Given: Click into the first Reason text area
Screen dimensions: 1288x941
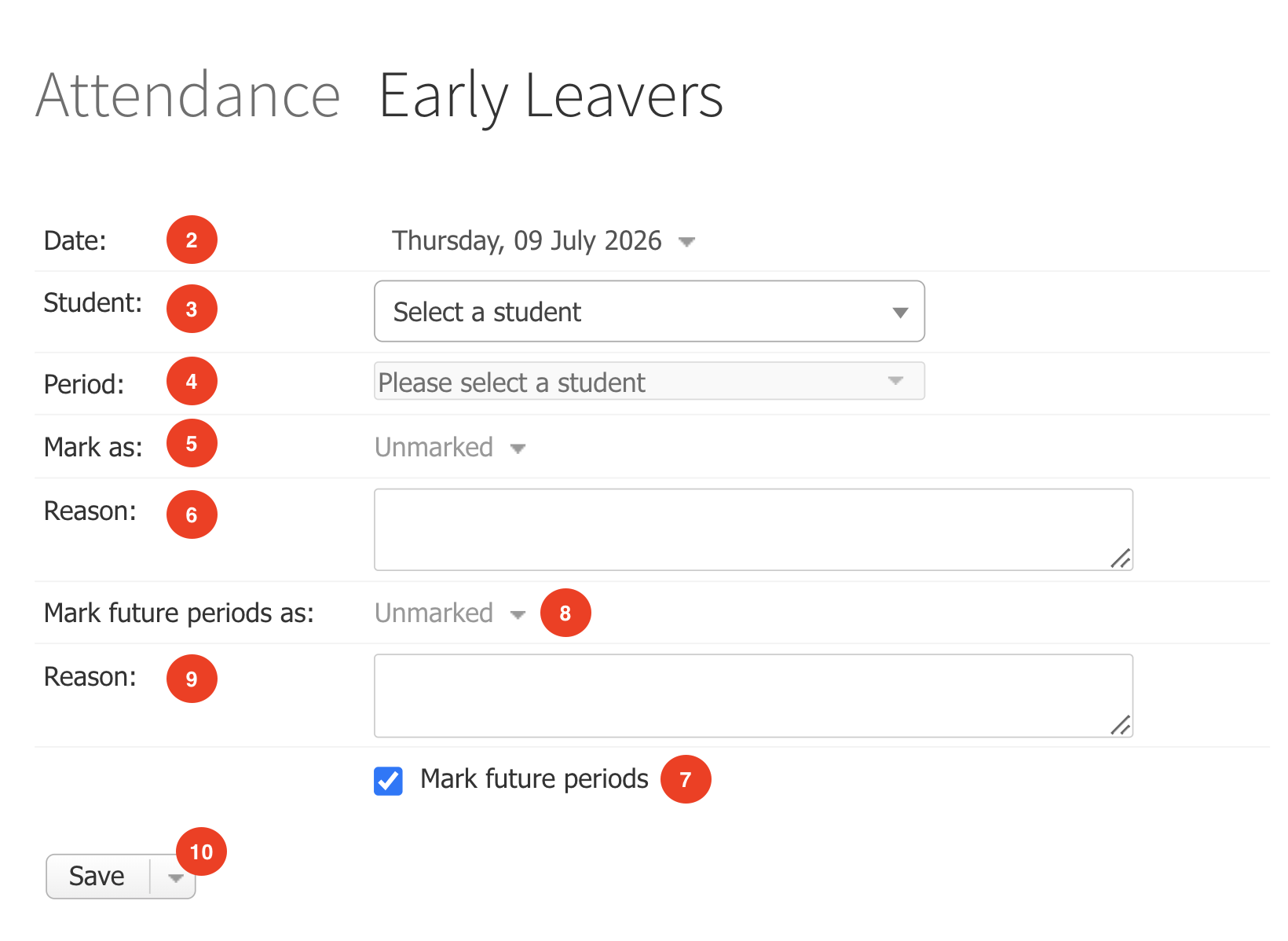Looking at the screenshot, I should [x=754, y=529].
